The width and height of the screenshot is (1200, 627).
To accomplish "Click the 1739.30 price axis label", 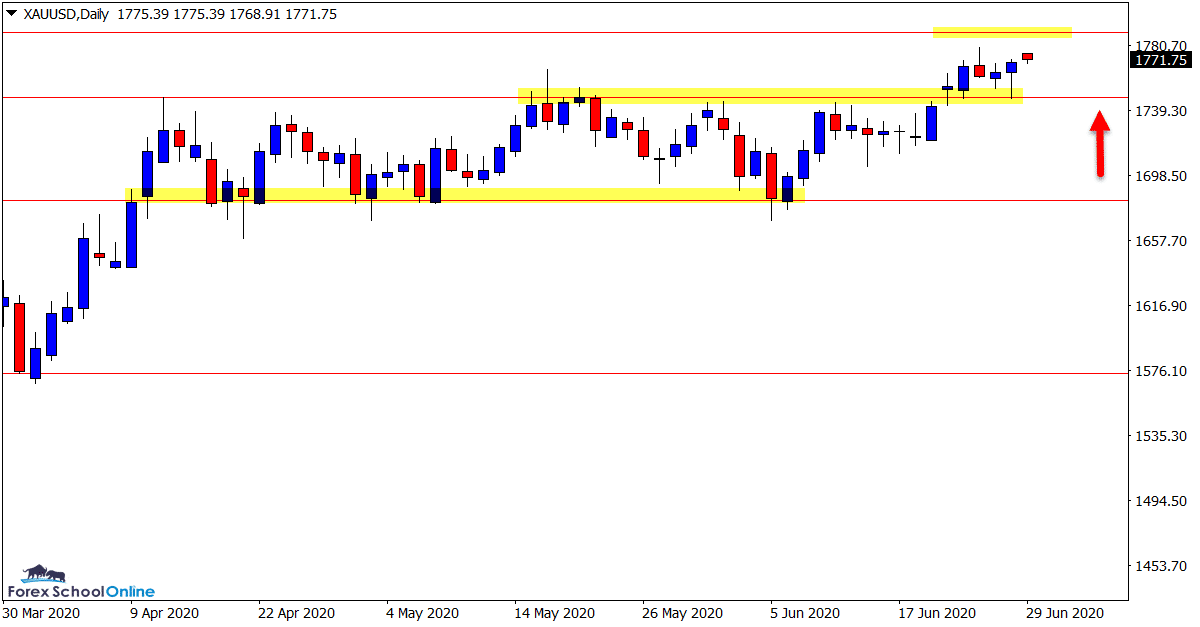I will point(1162,111).
